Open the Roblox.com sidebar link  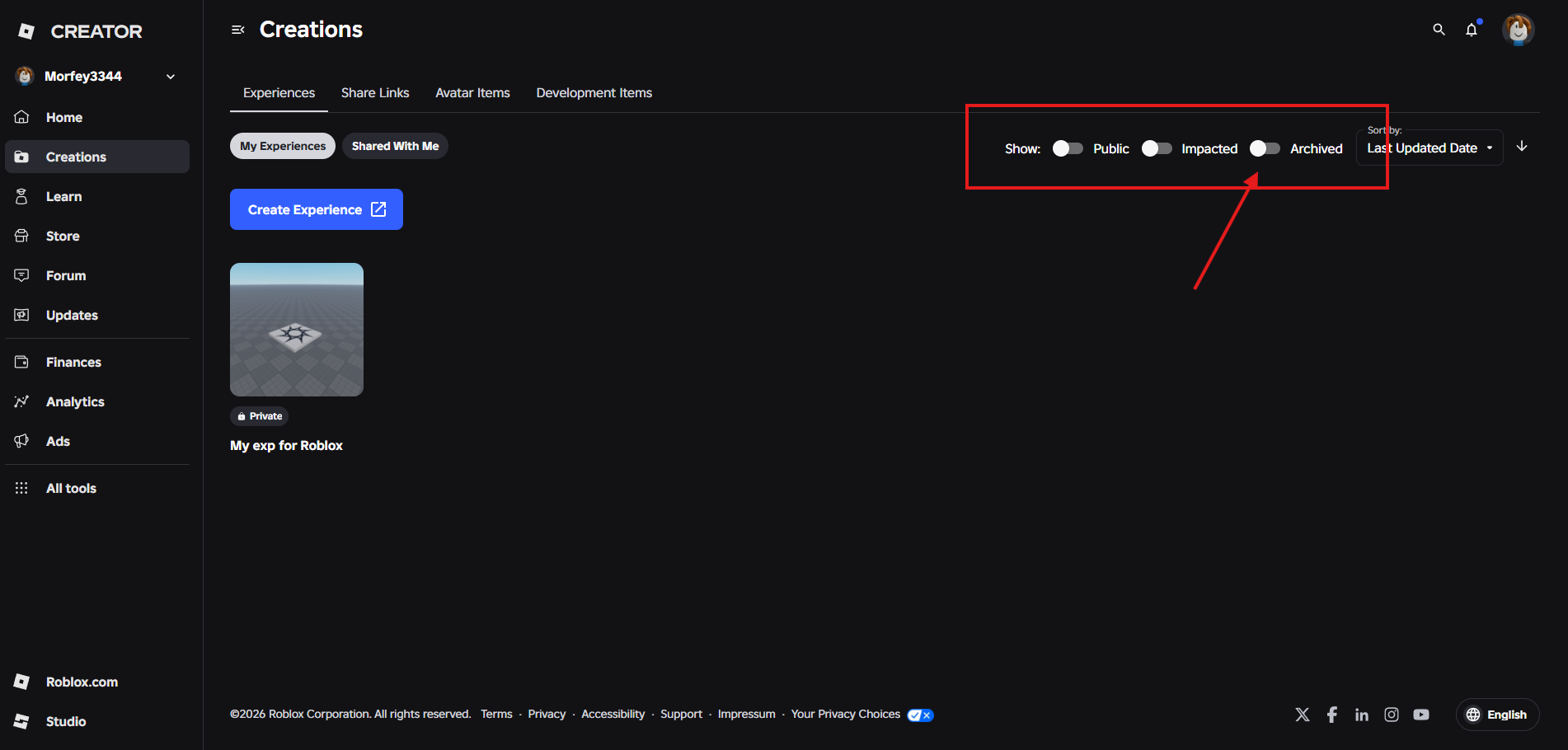click(97, 682)
